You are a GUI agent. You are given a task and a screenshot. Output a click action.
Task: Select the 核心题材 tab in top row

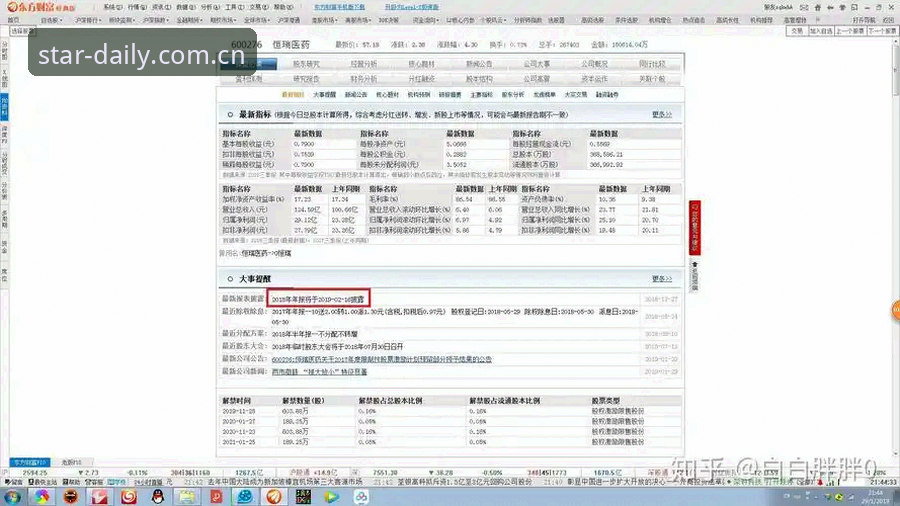(x=421, y=64)
